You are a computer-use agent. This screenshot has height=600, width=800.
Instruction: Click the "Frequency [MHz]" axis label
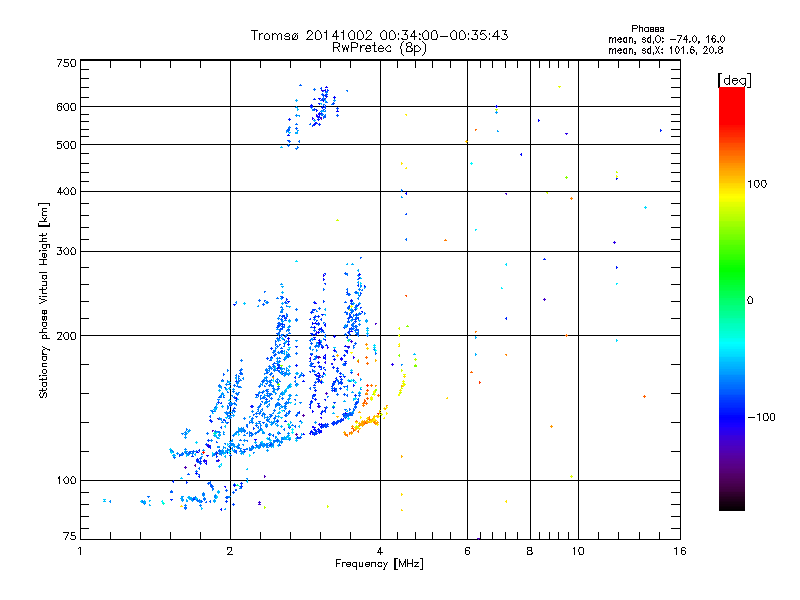[379, 564]
